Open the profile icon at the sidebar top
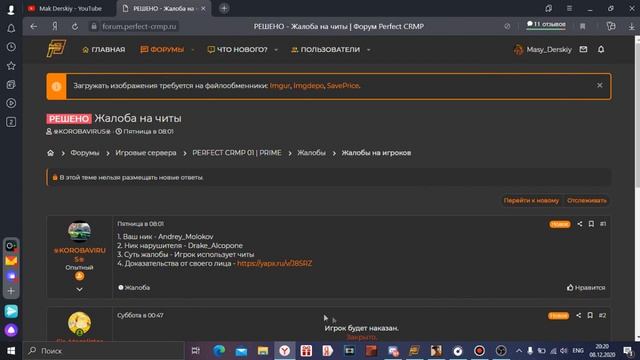640x360 pixels. [x=11, y=9]
